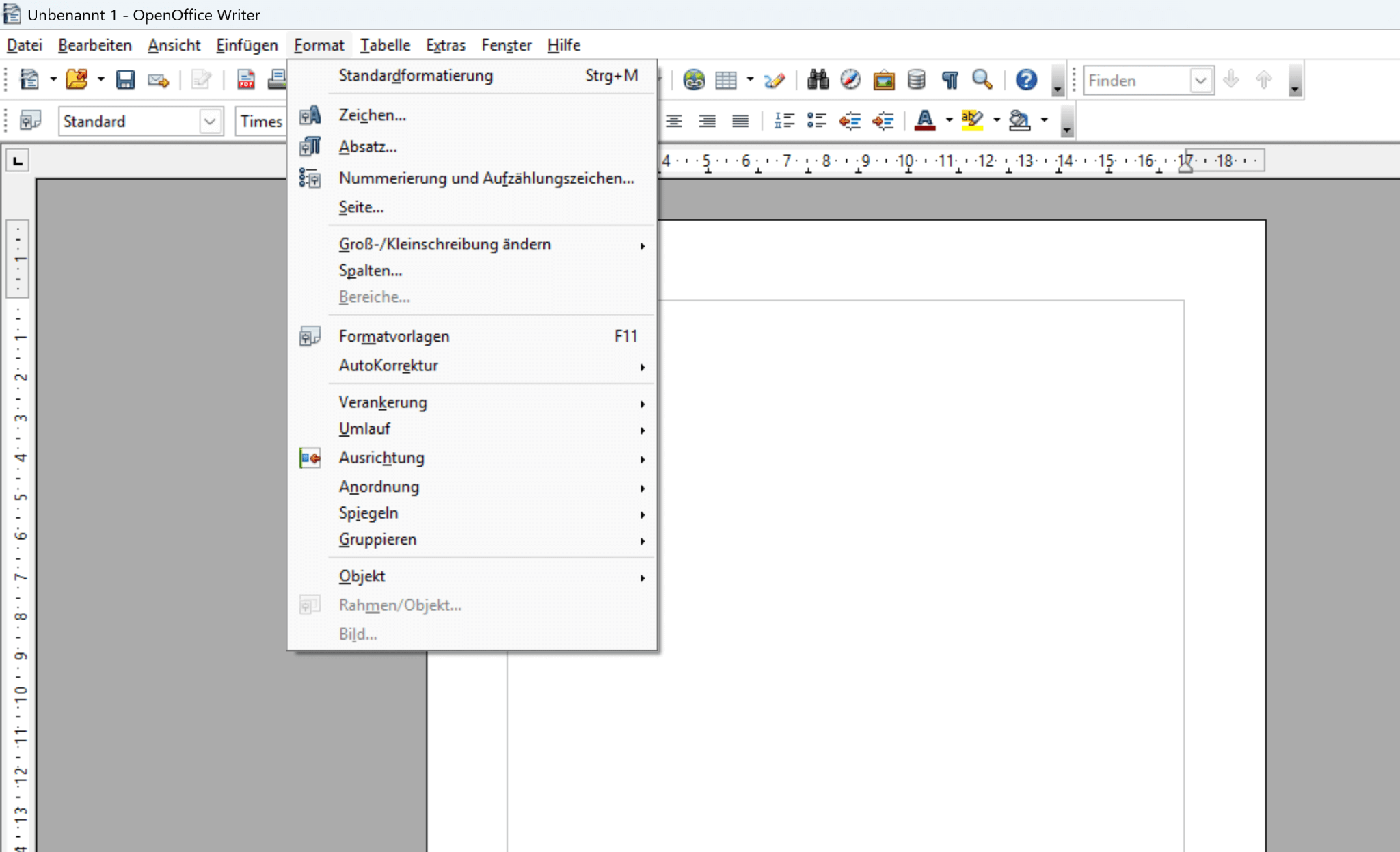The height and width of the screenshot is (852, 1400).
Task: Apply the yellow highlighting color button
Action: (x=971, y=121)
